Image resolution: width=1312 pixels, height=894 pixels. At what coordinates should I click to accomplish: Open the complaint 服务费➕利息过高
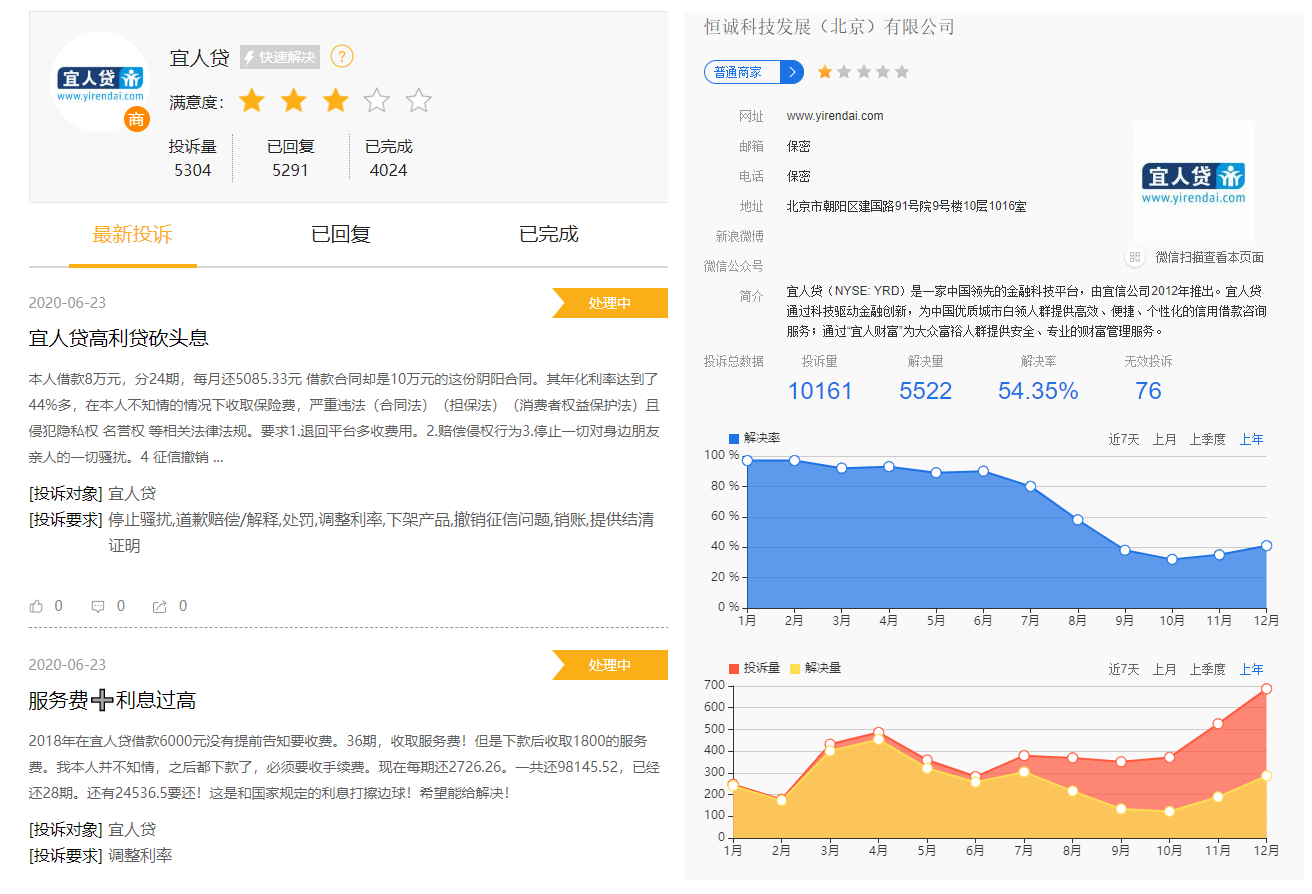pos(112,700)
